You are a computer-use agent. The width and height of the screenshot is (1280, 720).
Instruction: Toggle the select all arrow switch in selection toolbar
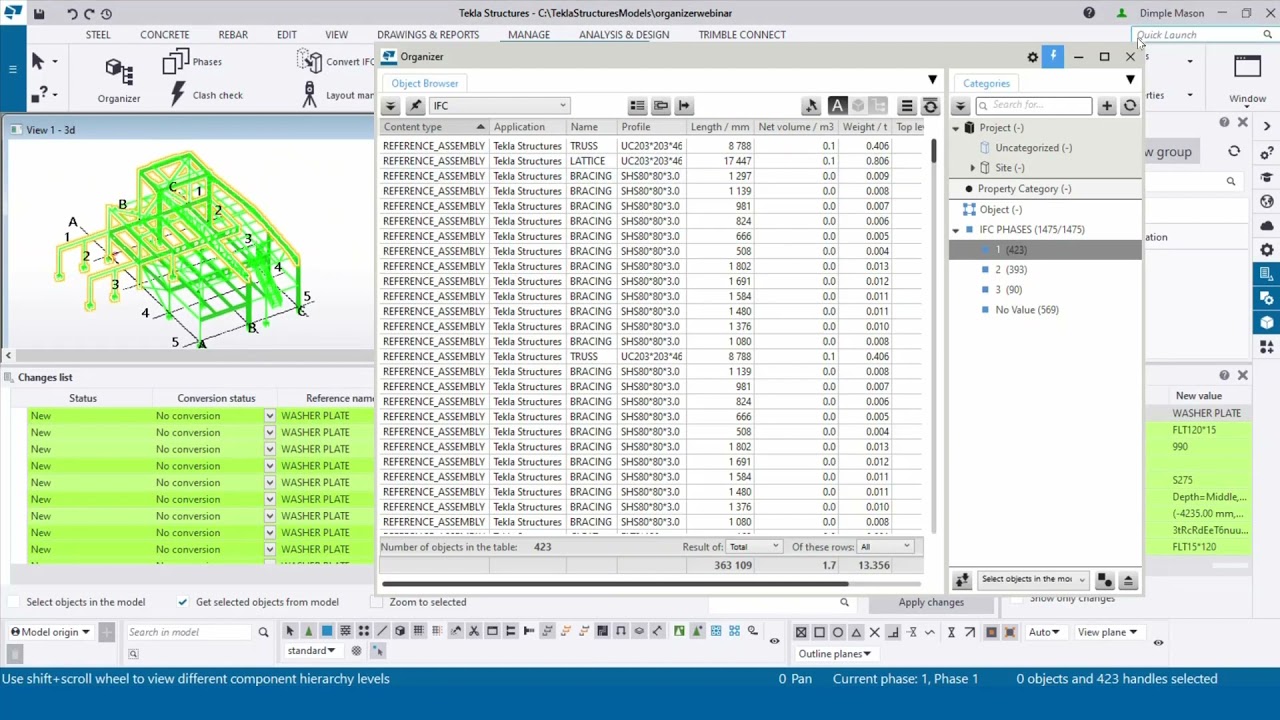point(290,631)
